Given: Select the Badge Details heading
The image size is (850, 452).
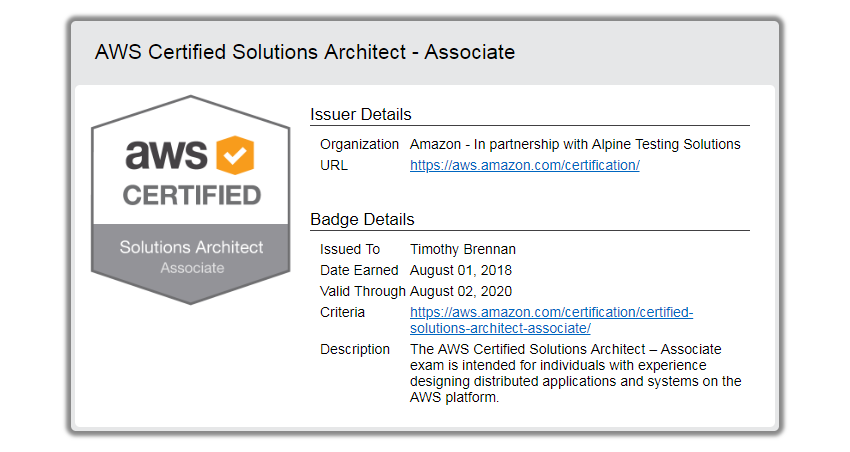Looking at the screenshot, I should point(362,219).
